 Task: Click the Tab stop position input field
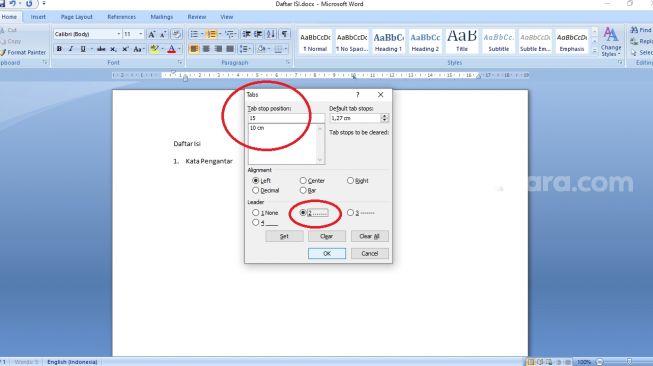(x=286, y=118)
